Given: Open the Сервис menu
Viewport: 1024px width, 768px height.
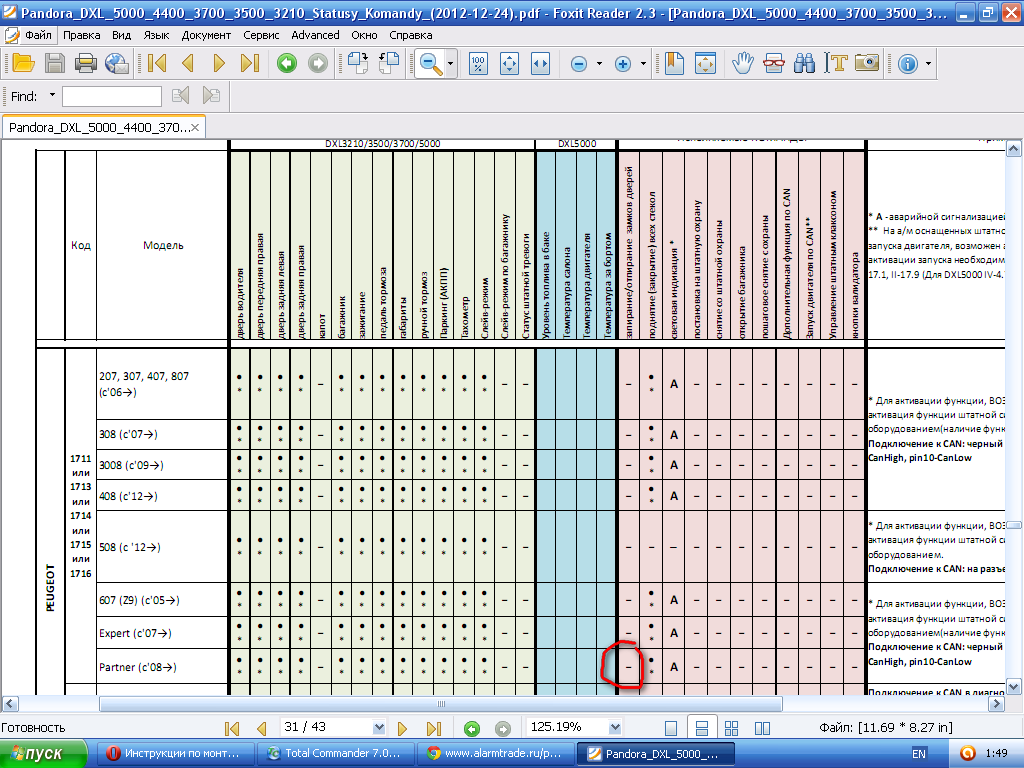Looking at the screenshot, I should point(261,35).
